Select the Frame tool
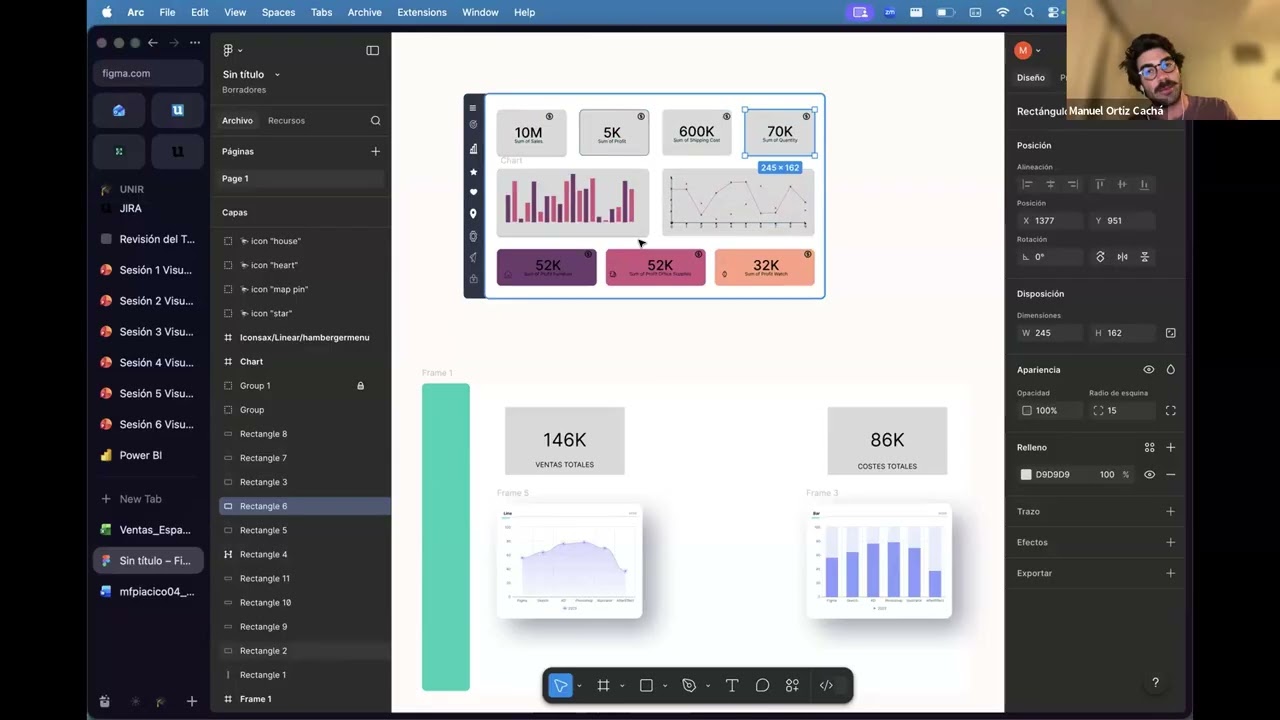The width and height of the screenshot is (1280, 720). coord(603,685)
